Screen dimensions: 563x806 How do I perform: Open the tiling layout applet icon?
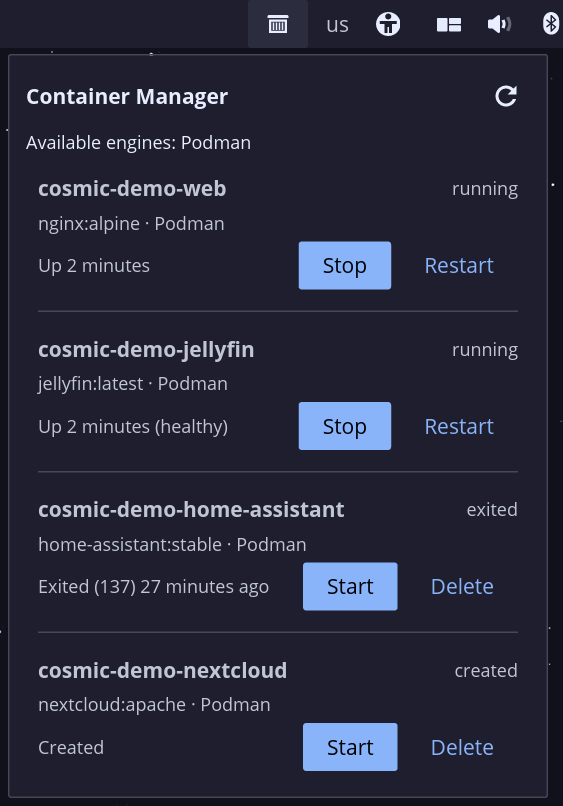(x=449, y=25)
